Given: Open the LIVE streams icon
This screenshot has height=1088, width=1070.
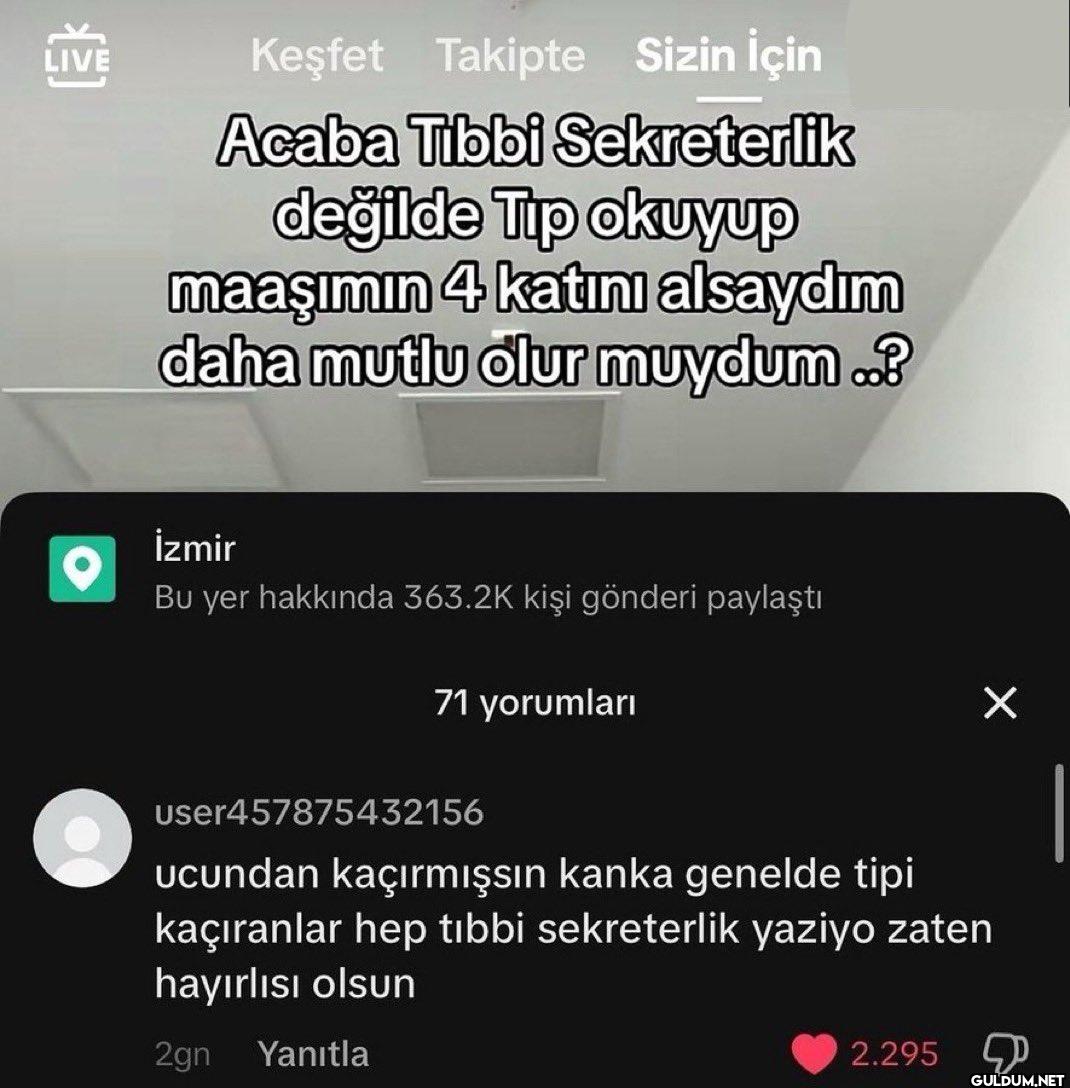Looking at the screenshot, I should (x=77, y=56).
